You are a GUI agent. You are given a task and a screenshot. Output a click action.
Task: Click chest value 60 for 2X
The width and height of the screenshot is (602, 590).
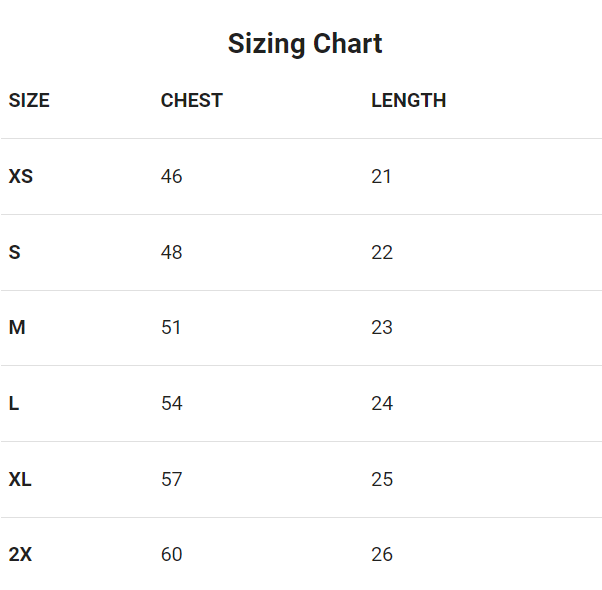172,555
